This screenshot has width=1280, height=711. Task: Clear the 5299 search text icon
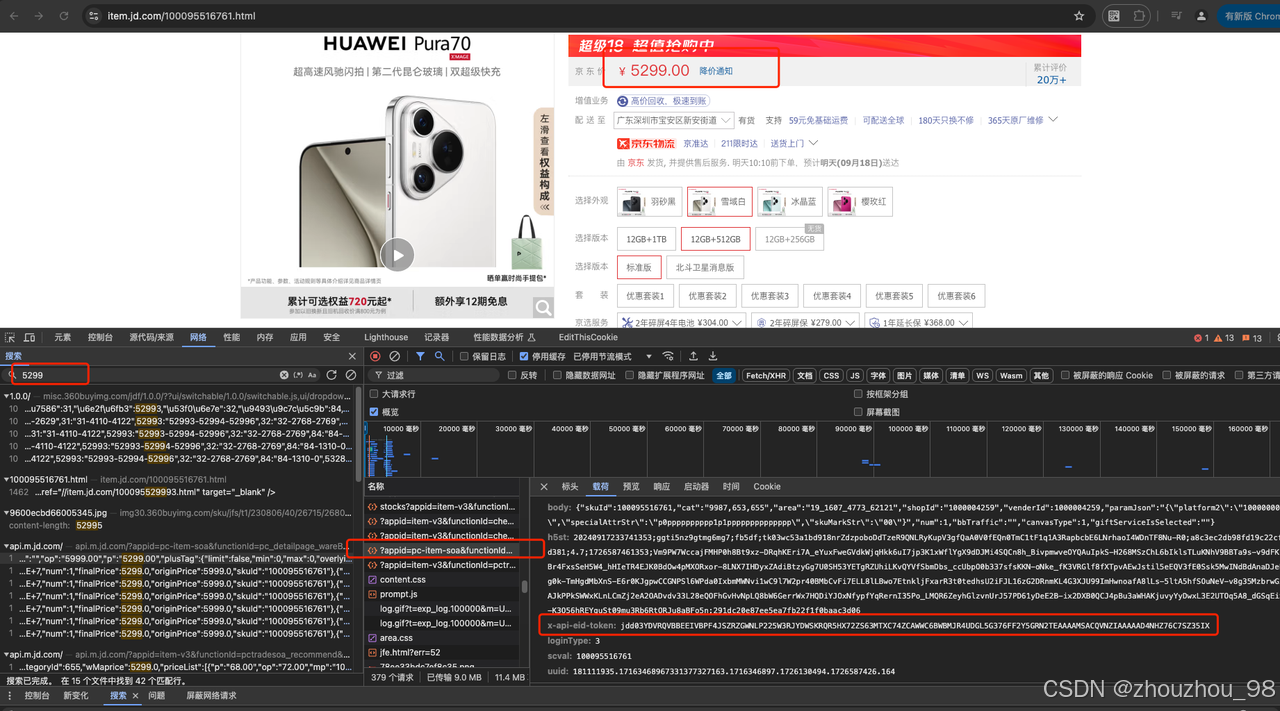coord(284,375)
